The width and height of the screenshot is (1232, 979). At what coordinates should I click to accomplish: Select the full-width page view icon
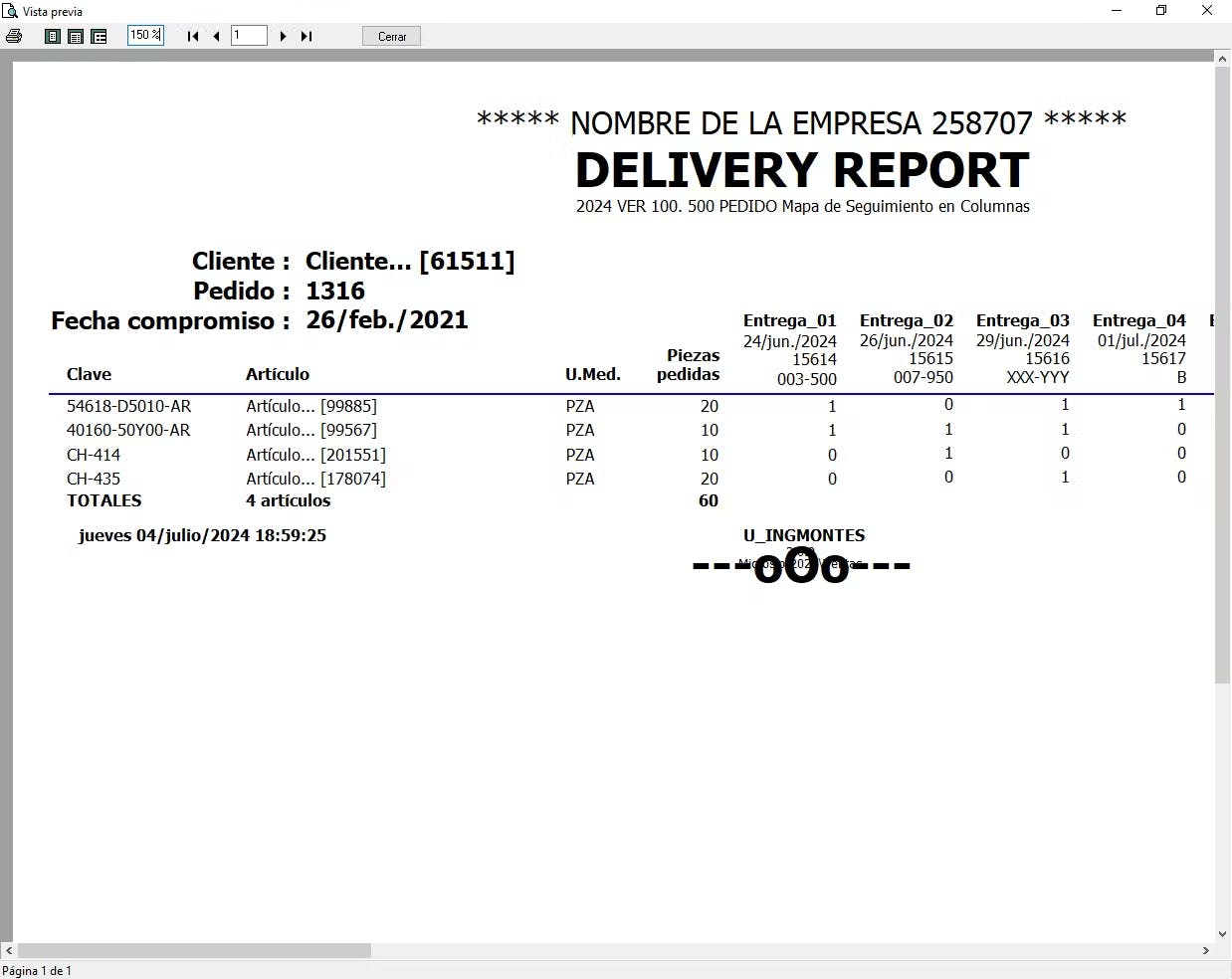tap(76, 36)
